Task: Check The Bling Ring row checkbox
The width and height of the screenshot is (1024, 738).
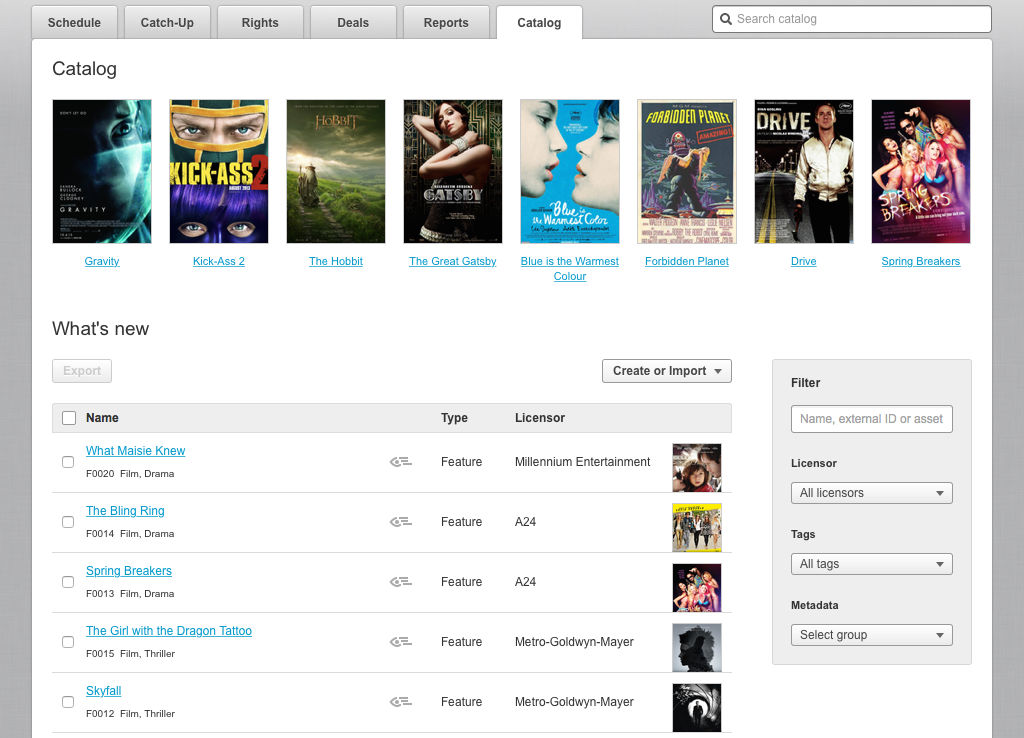Action: tap(68, 522)
